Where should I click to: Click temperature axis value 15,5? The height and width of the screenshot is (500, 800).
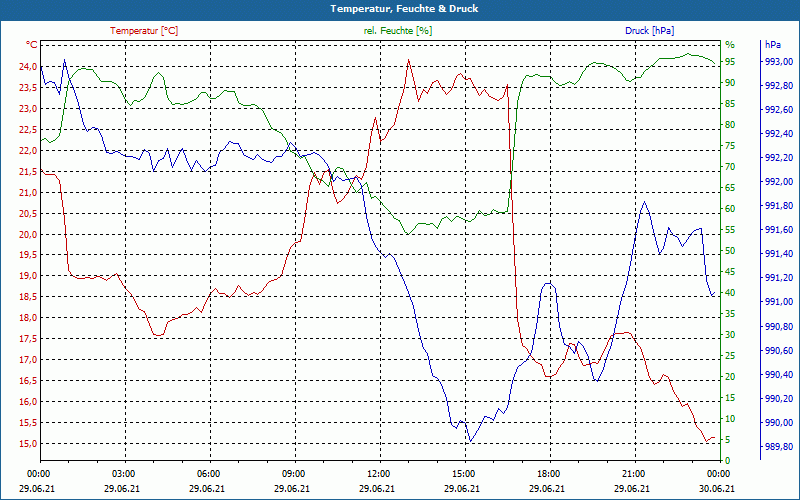[x=28, y=422]
